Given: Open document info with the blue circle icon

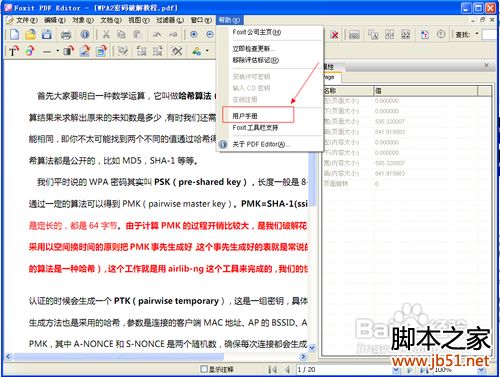Looking at the screenshot, I should coord(85,34).
